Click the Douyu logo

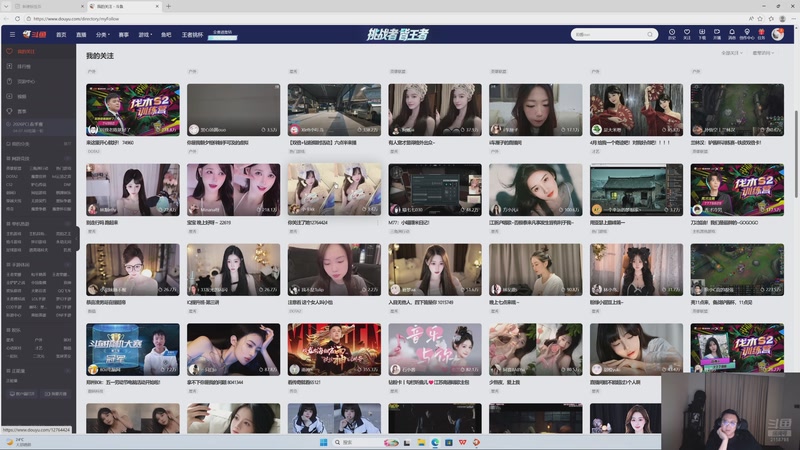tap(35, 35)
